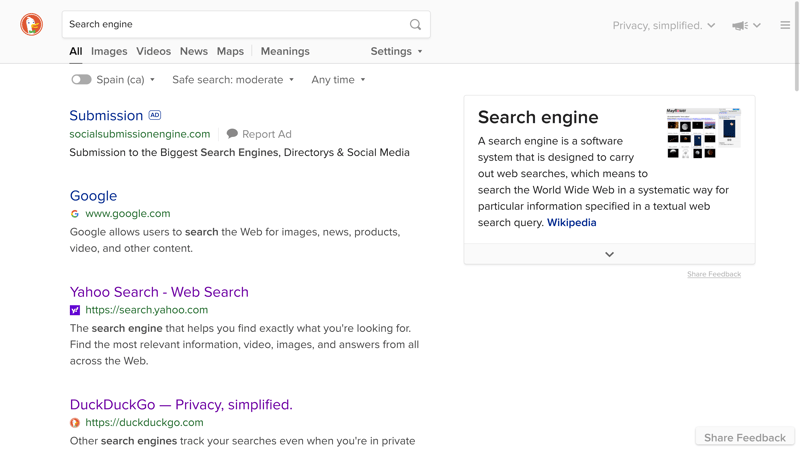
Task: Switch to the Images tab
Action: [x=109, y=51]
